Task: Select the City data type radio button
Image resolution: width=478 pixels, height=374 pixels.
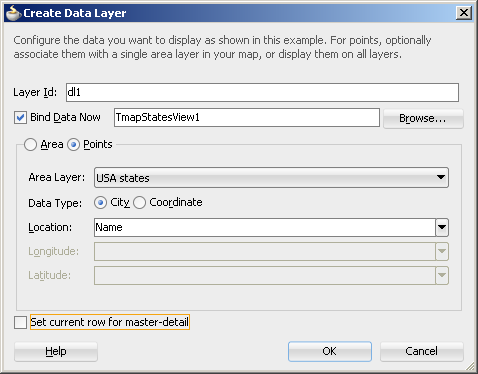Action: (100, 203)
